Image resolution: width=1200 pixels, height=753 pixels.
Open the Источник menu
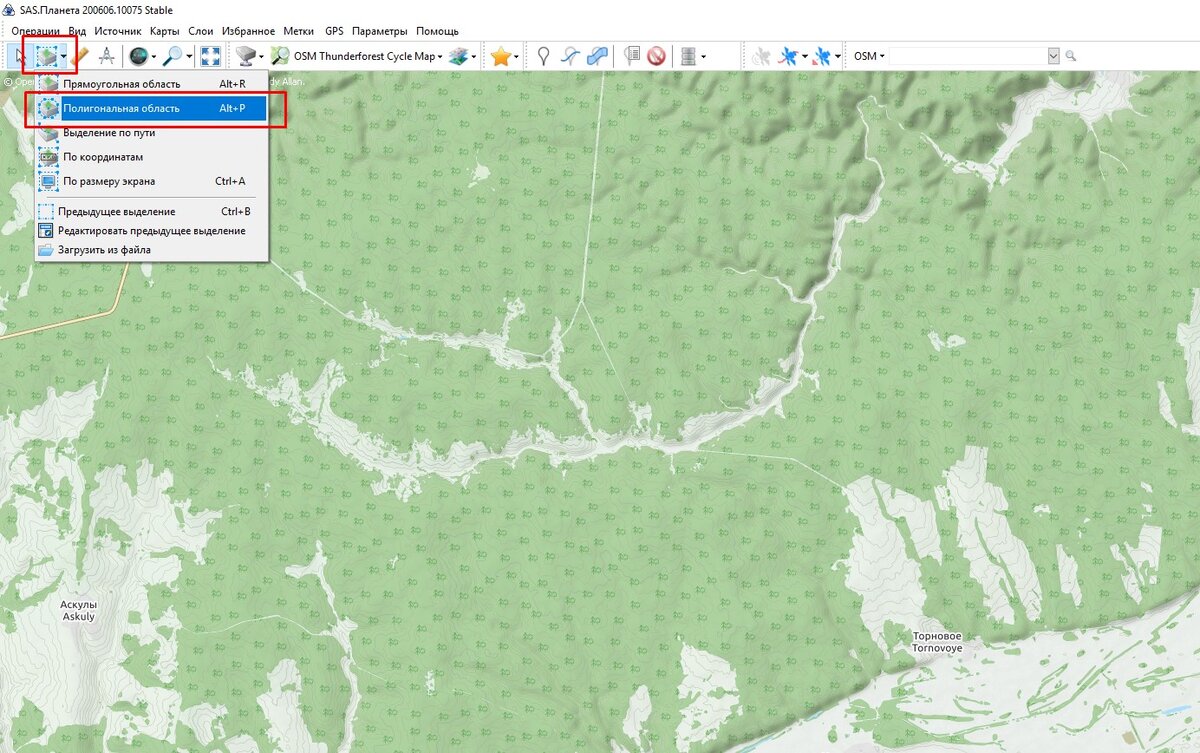[118, 31]
